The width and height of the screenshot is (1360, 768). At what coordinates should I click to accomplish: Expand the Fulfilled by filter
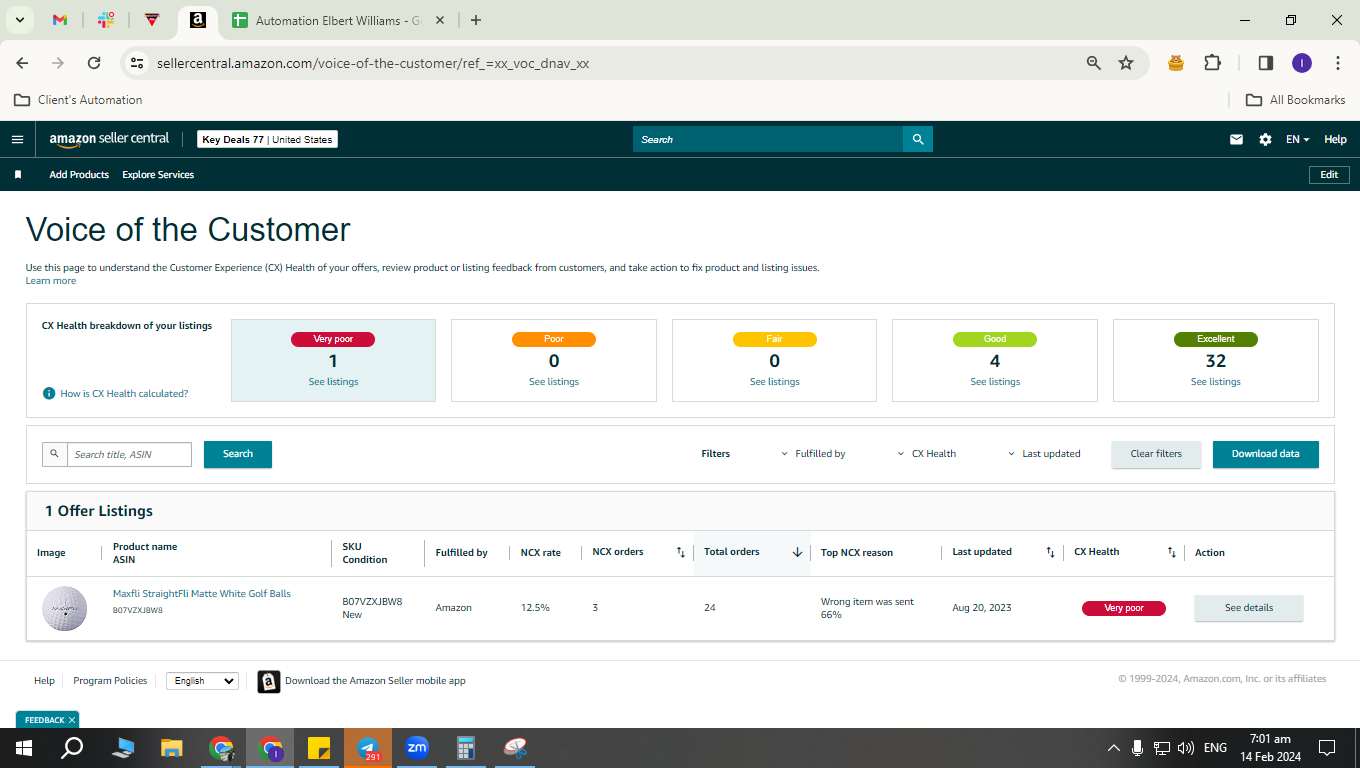813,454
